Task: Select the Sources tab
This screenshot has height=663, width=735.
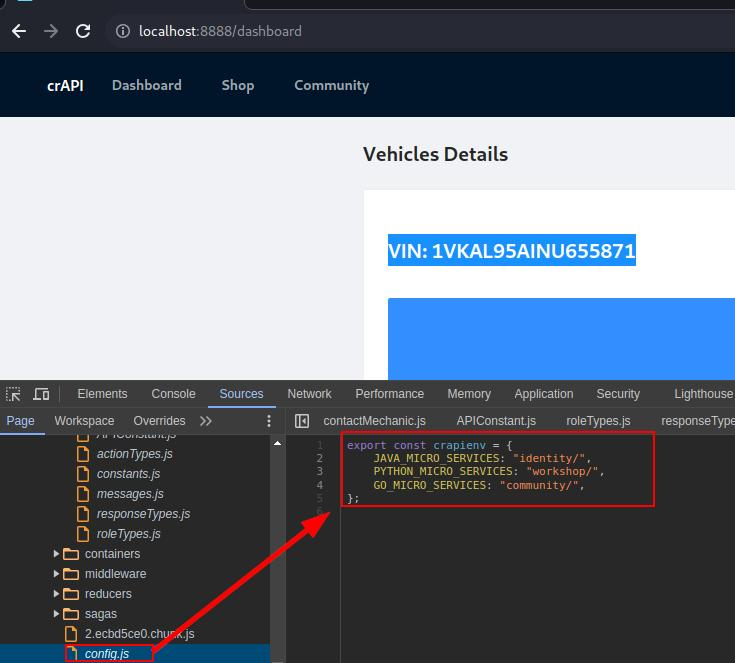Action: (x=241, y=394)
